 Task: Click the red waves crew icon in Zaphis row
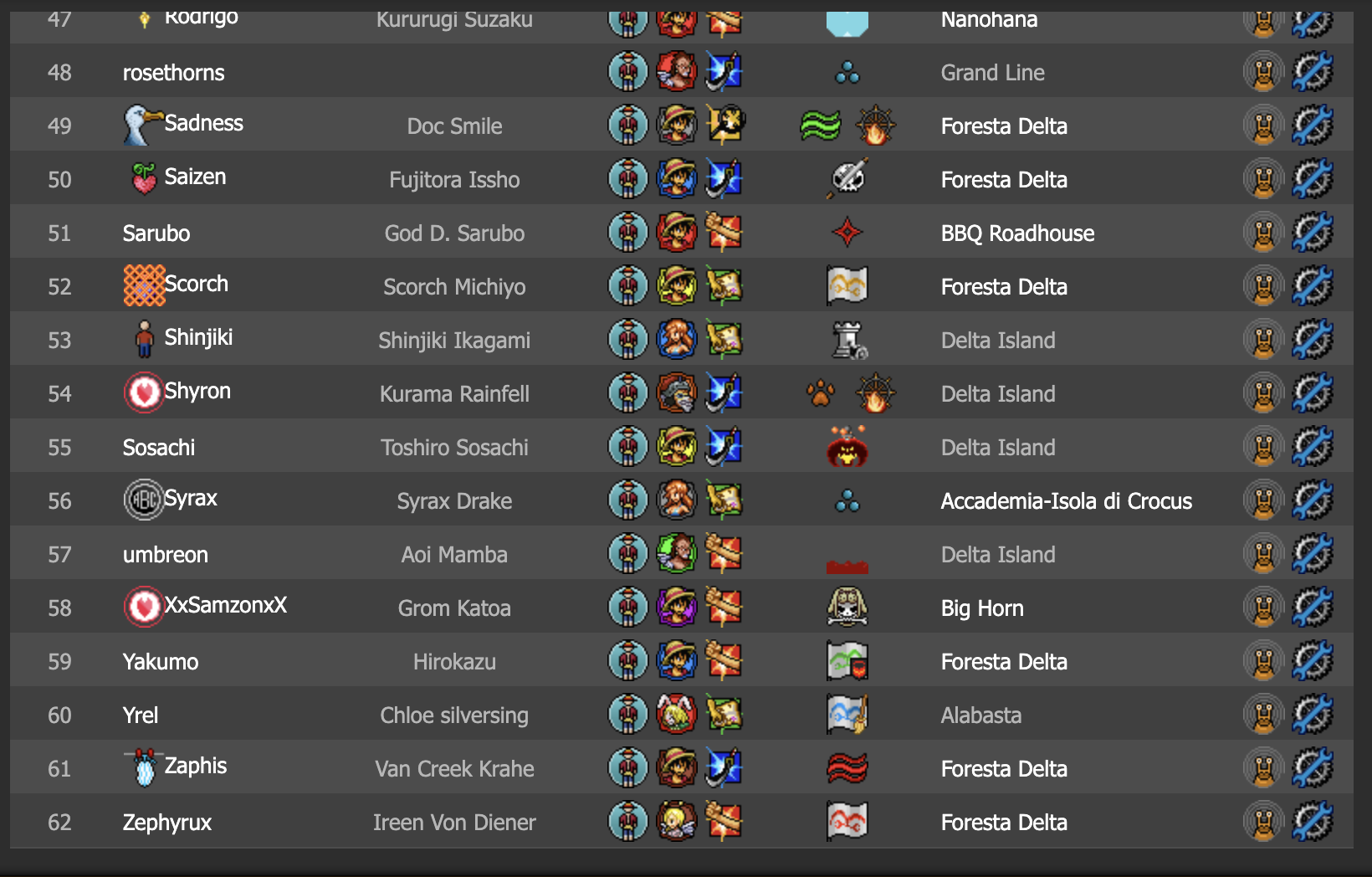[847, 768]
